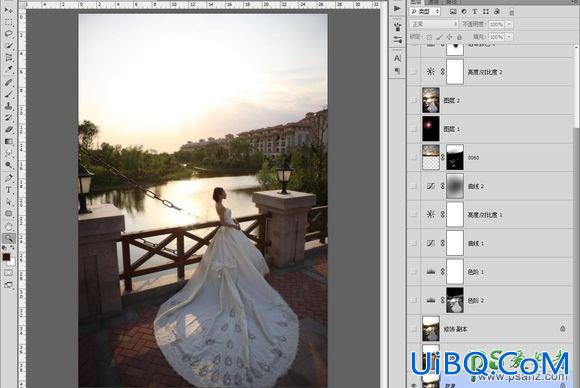Select the Quick Selection tool
The width and height of the screenshot is (580, 388).
click(x=8, y=46)
